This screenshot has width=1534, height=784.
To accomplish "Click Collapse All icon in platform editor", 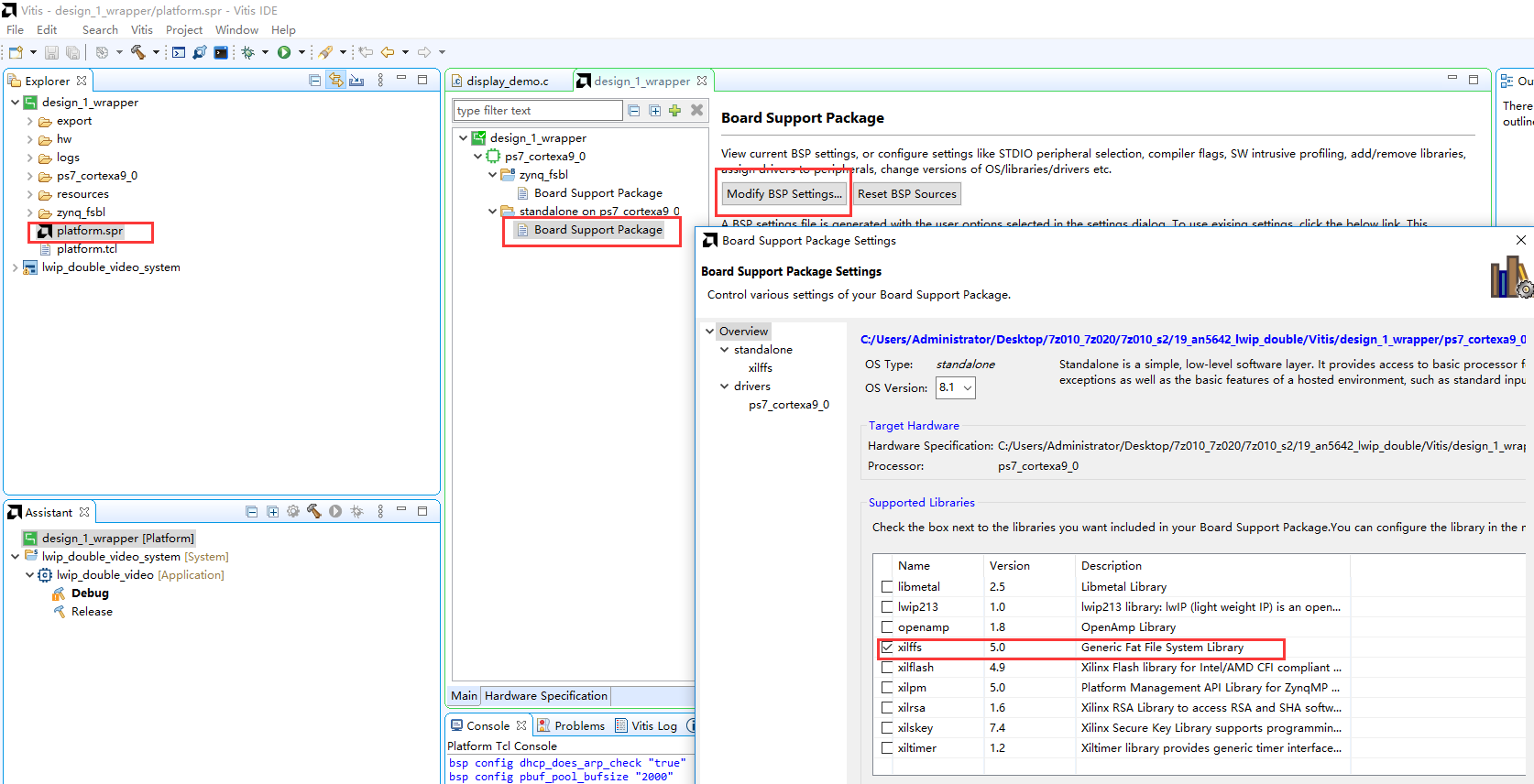I will tap(634, 111).
